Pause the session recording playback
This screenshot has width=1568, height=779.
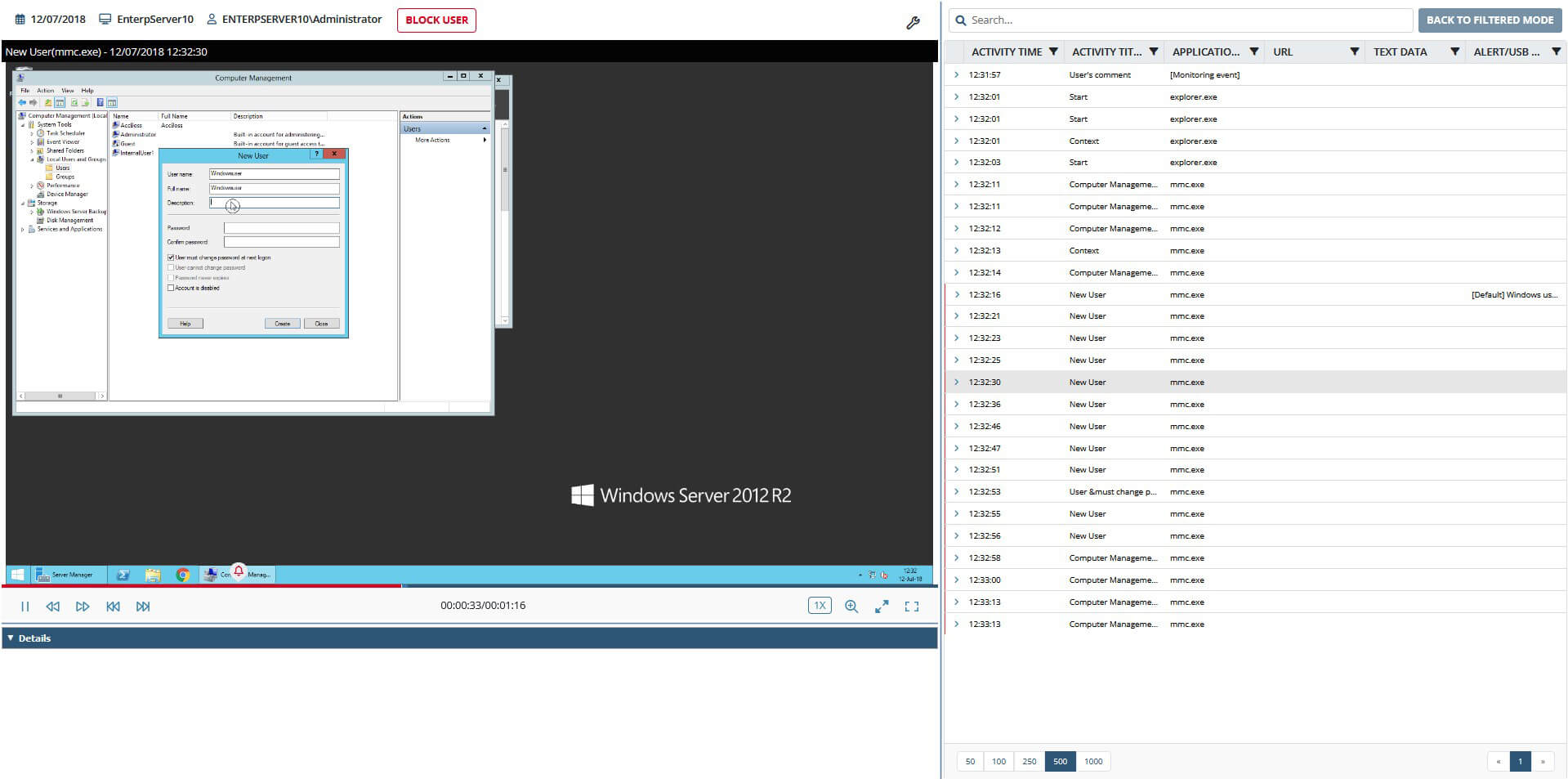coord(25,607)
